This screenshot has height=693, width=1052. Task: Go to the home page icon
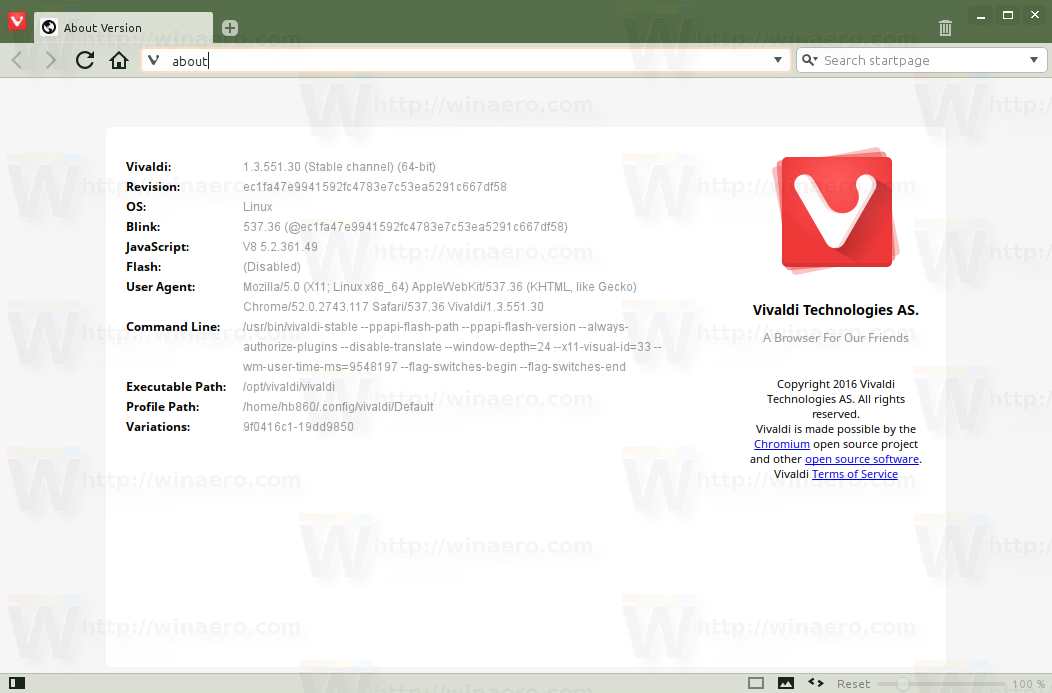(x=119, y=60)
